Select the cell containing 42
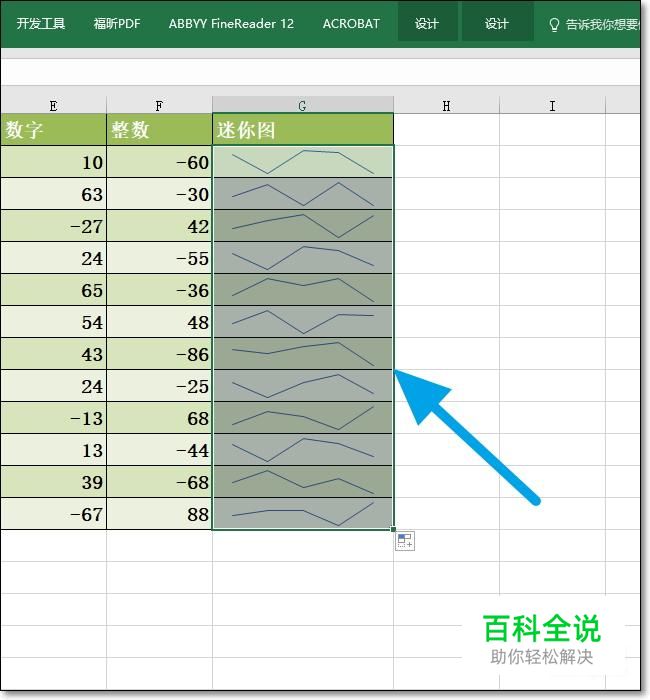Image resolution: width=650 pixels, height=700 pixels. click(159, 226)
